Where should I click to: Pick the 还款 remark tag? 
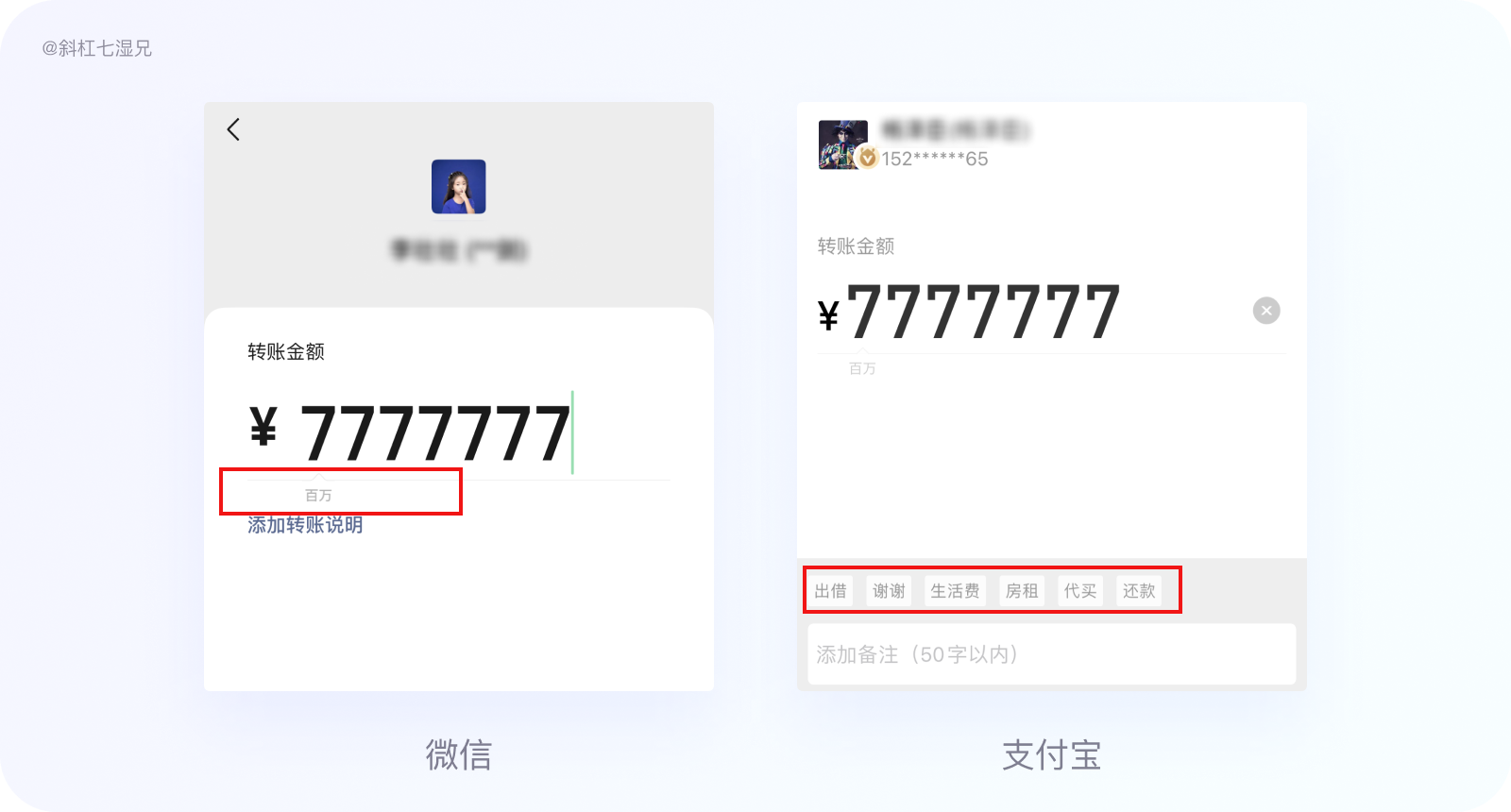click(x=1139, y=591)
